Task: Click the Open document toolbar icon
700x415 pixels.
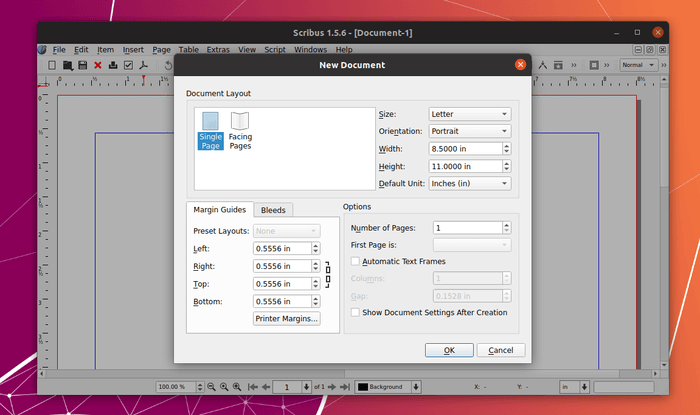Action: [x=67, y=65]
